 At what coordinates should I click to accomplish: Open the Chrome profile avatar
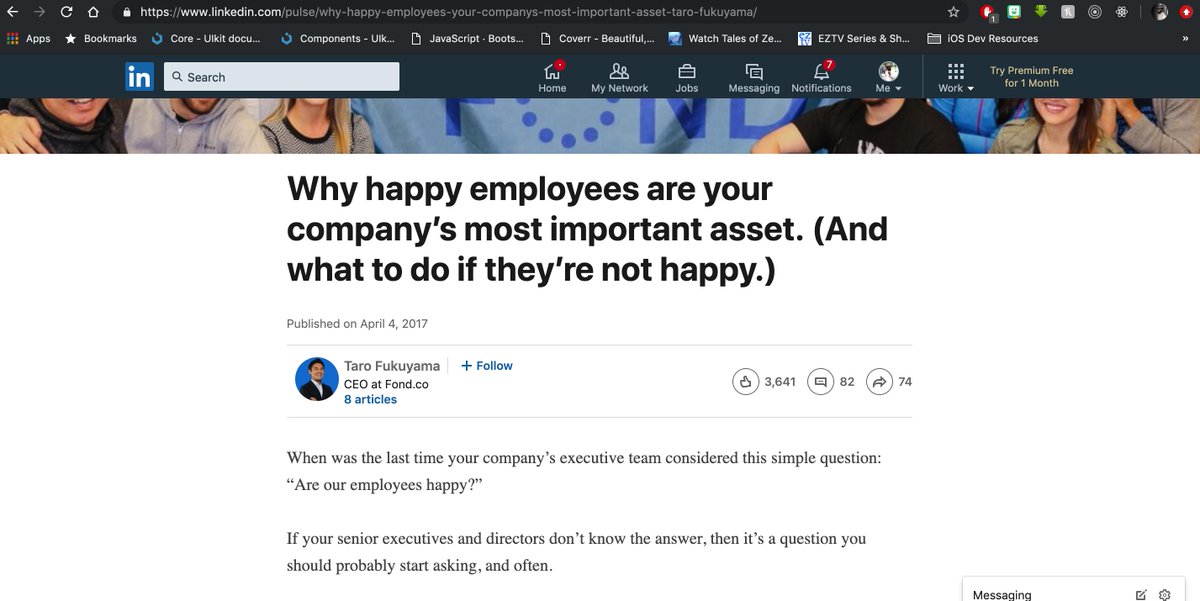click(x=1160, y=12)
